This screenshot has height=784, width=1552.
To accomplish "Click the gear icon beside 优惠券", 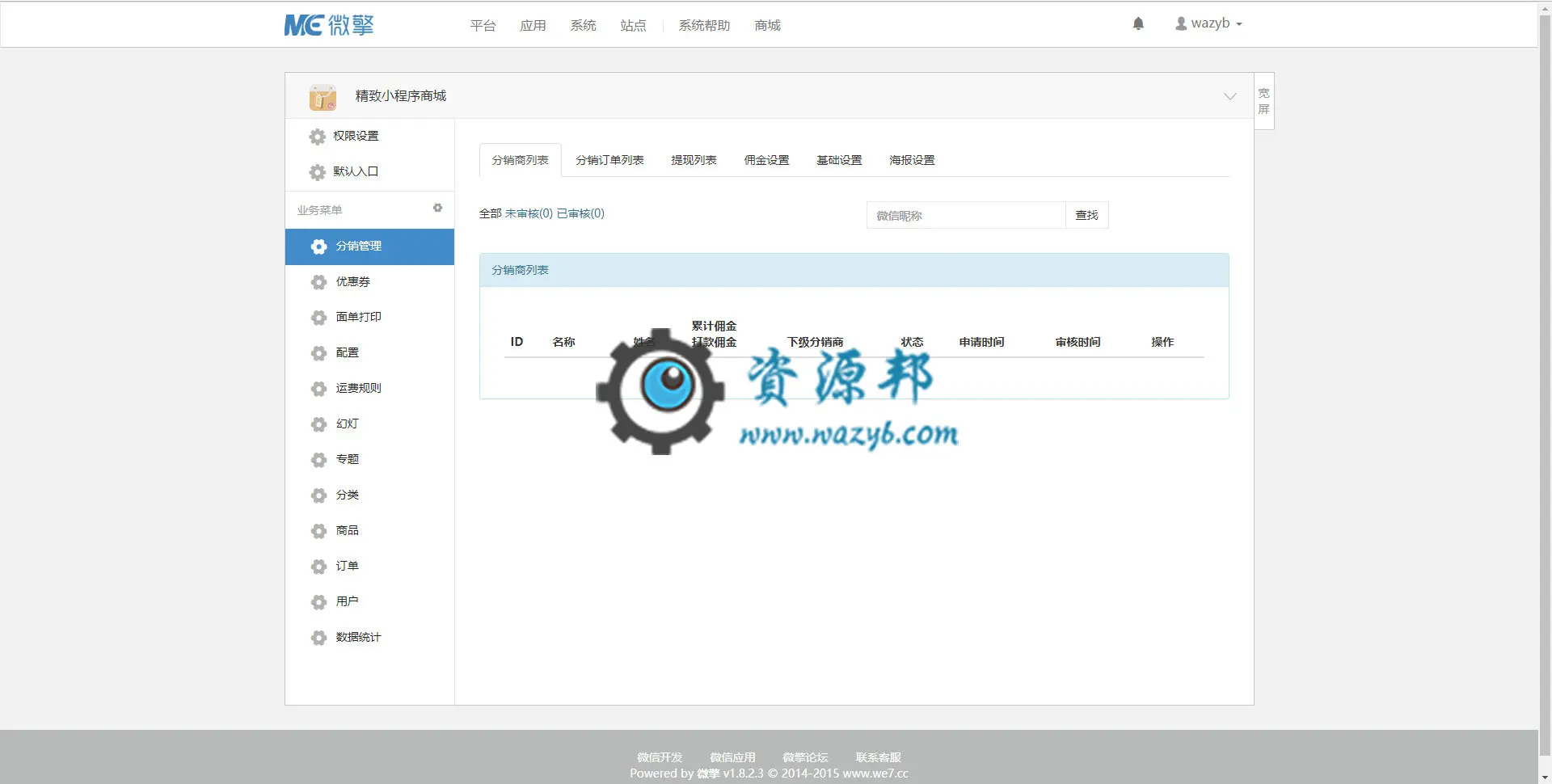I will [x=319, y=282].
